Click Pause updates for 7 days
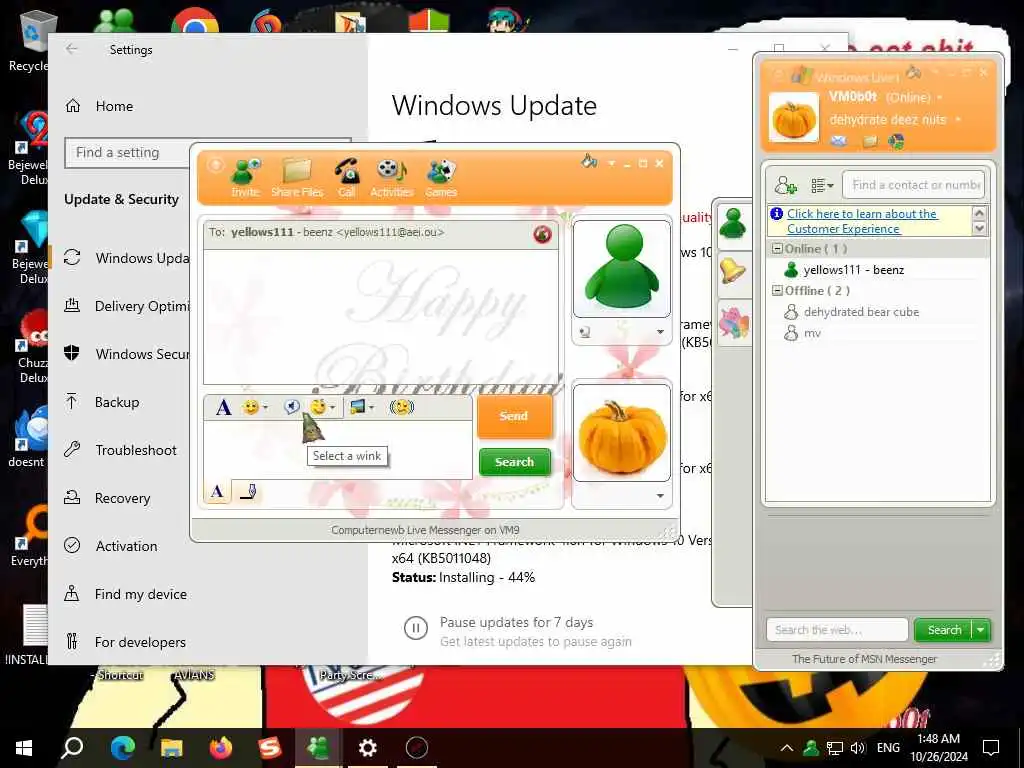The width and height of the screenshot is (1024, 768). click(x=516, y=623)
